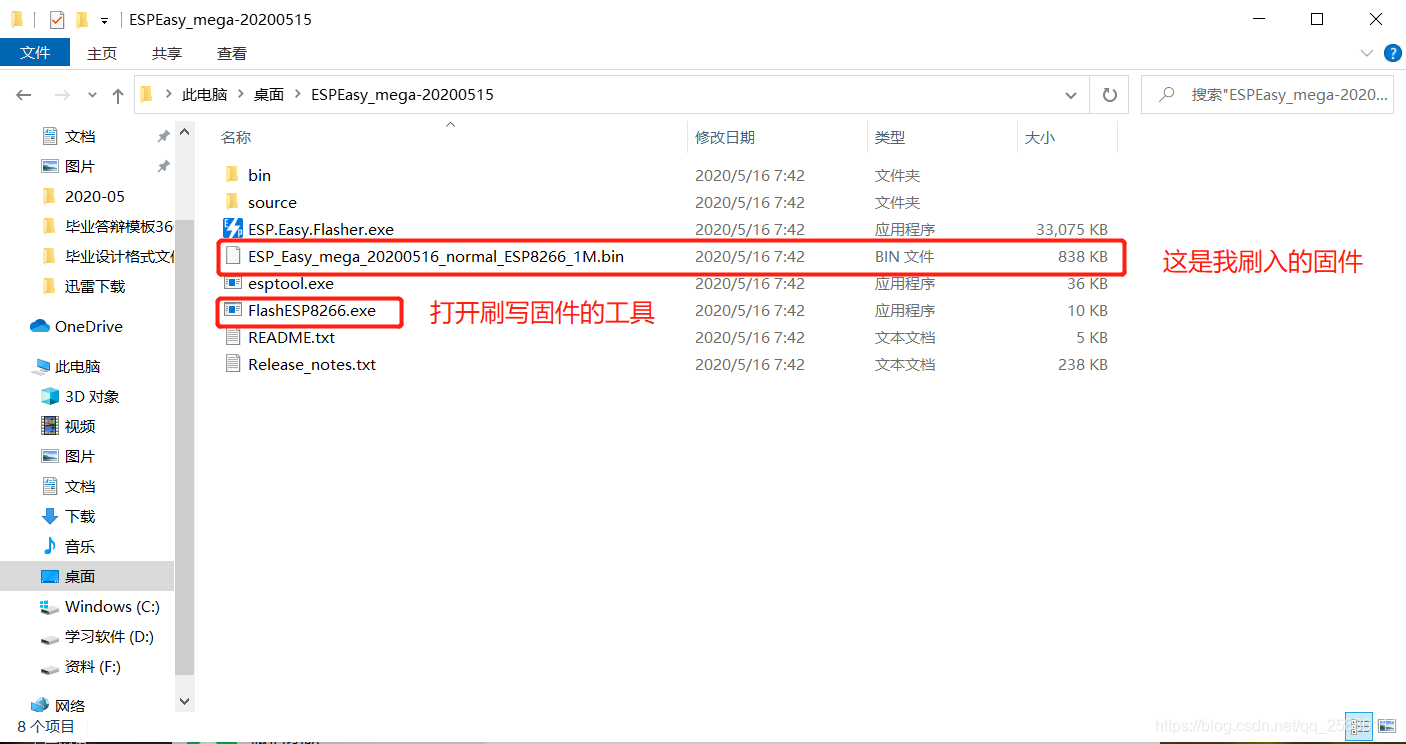Select 迅雷下载 folder in navigation pane
This screenshot has height=744, width=1406.
pos(95,286)
